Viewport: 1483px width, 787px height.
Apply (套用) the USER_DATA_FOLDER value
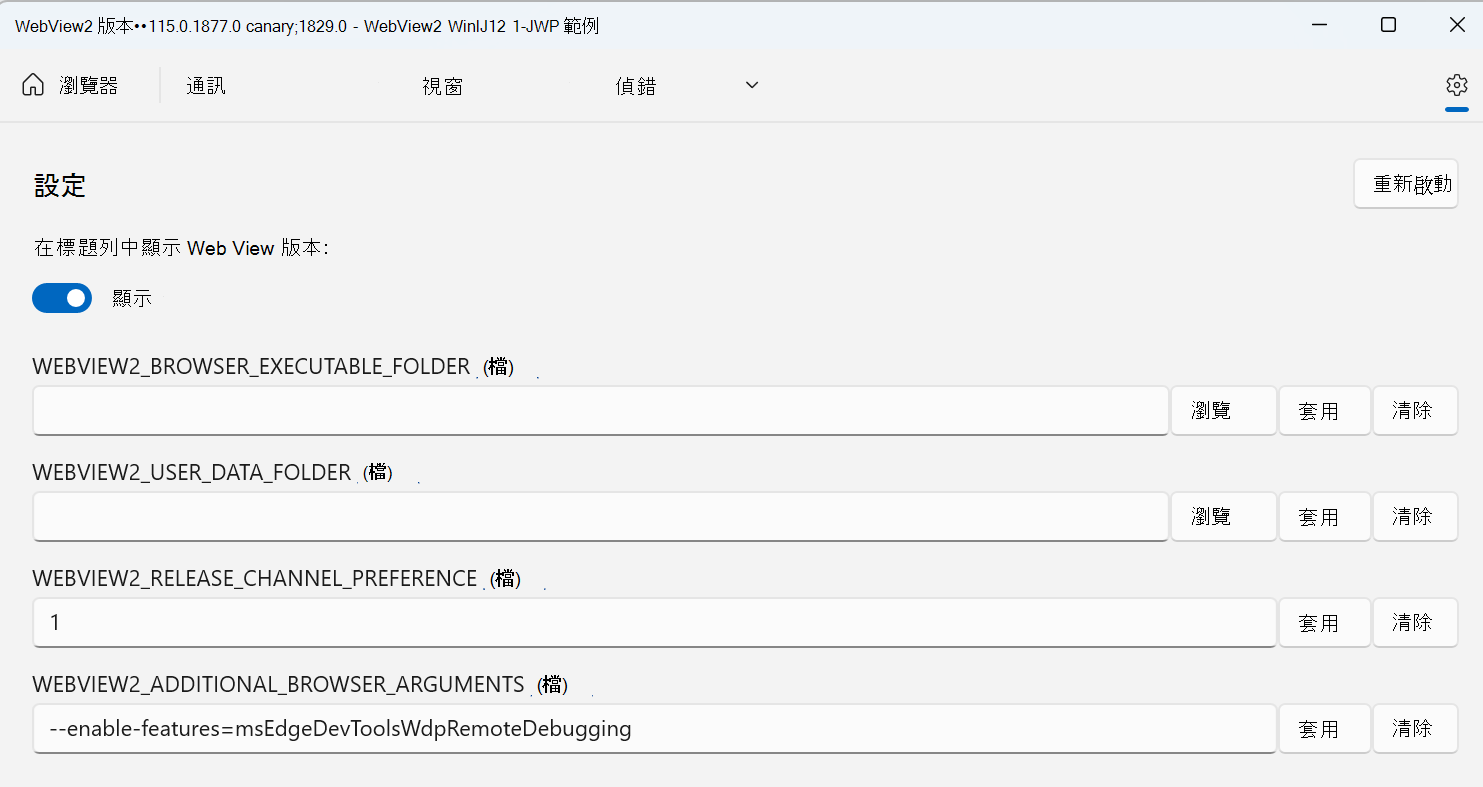tap(1325, 517)
